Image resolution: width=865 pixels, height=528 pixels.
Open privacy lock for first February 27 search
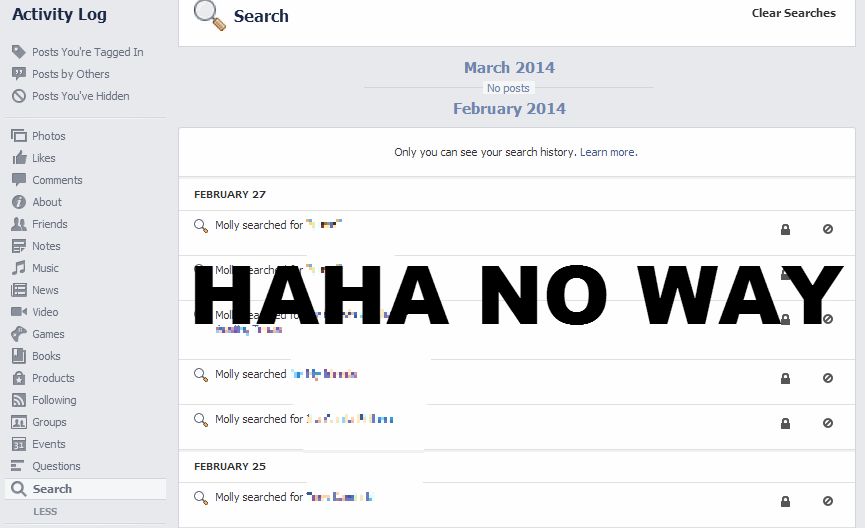coord(785,230)
